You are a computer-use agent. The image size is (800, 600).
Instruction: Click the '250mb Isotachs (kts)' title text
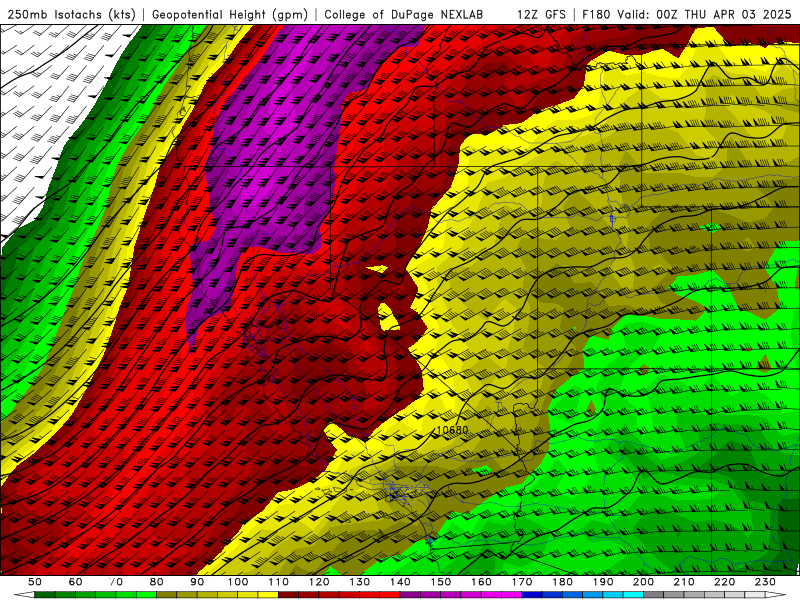click(x=71, y=15)
